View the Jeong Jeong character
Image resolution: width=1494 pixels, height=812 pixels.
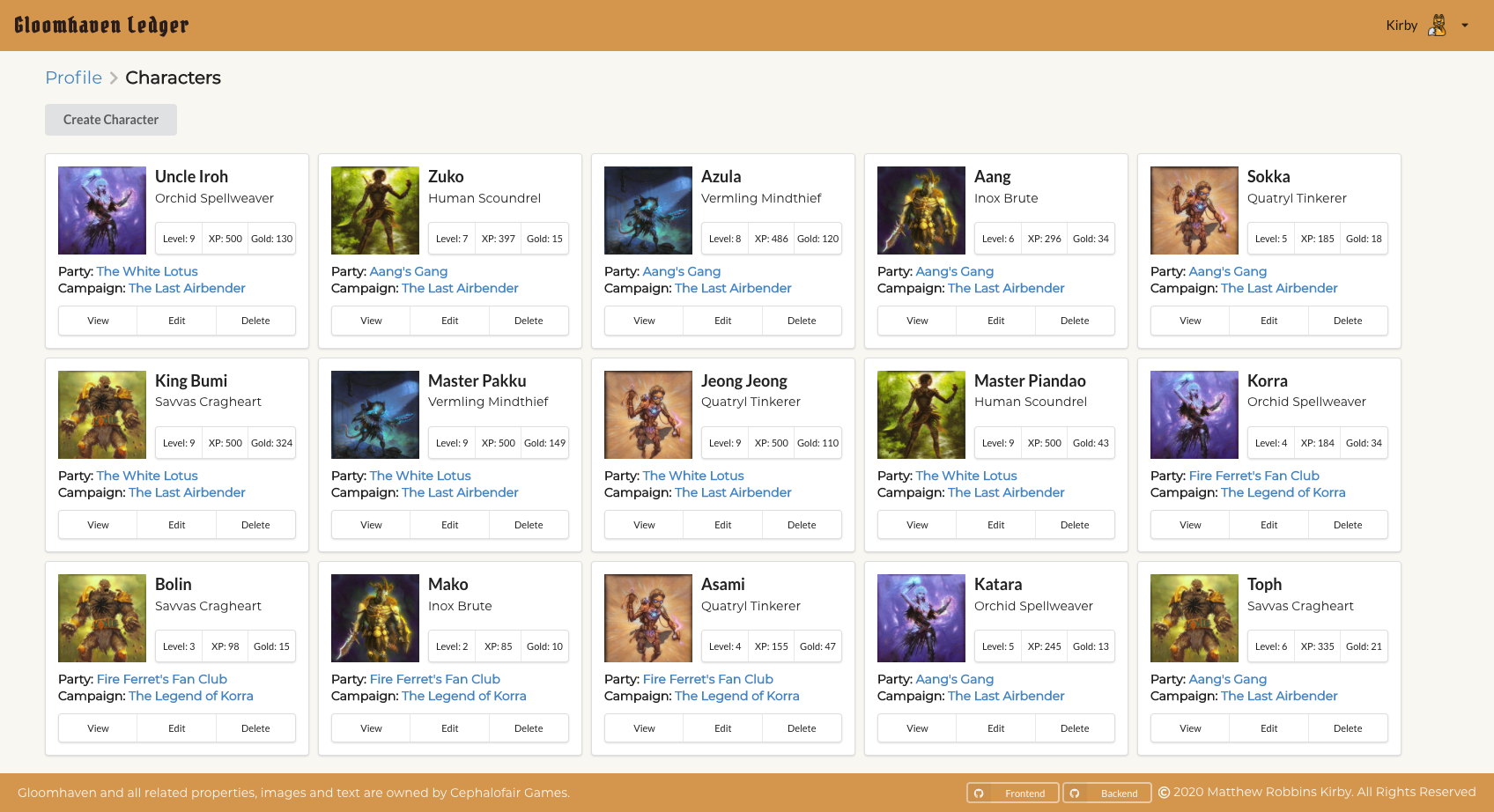pyautogui.click(x=644, y=525)
